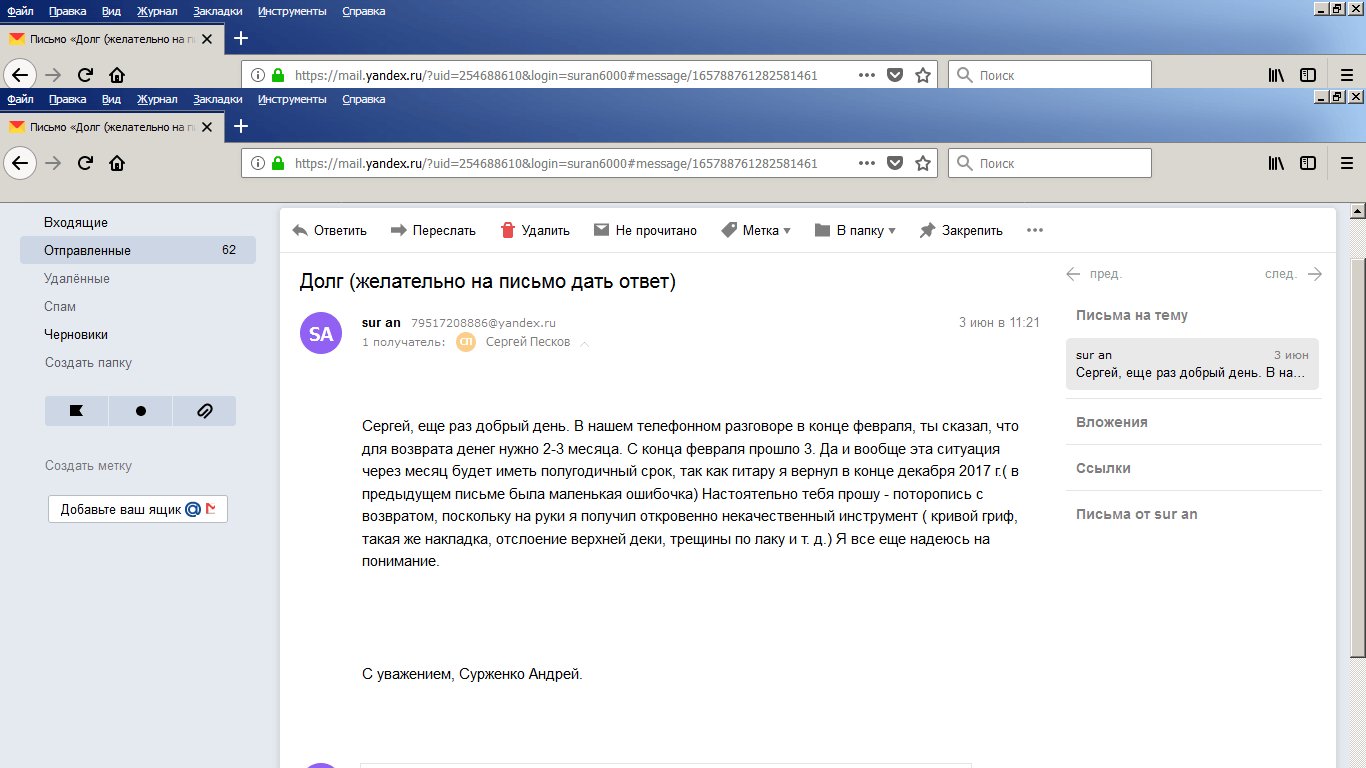1366x768 pixels.
Task: Click the Создать метку link
Action: (x=88, y=466)
